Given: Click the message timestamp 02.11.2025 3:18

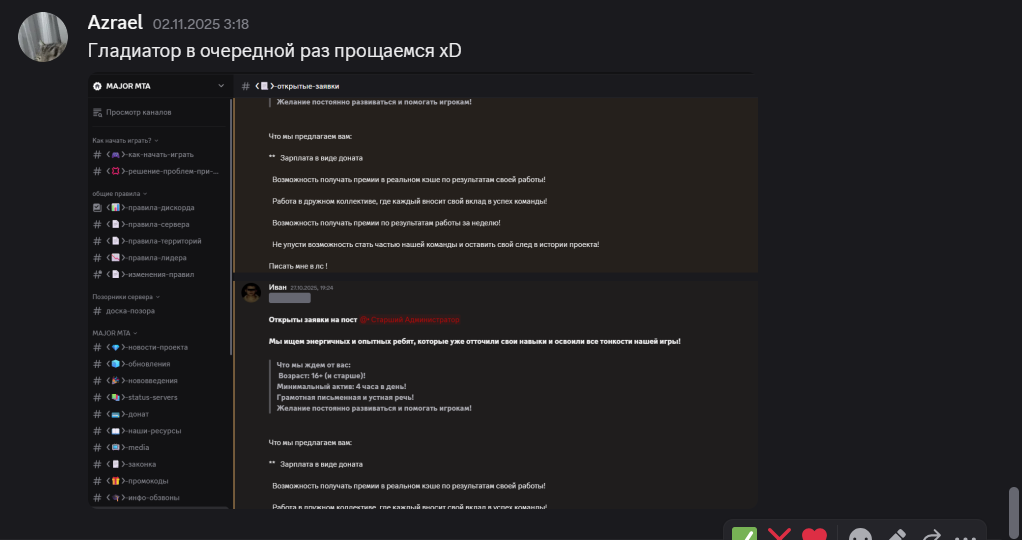Looking at the screenshot, I should (201, 23).
